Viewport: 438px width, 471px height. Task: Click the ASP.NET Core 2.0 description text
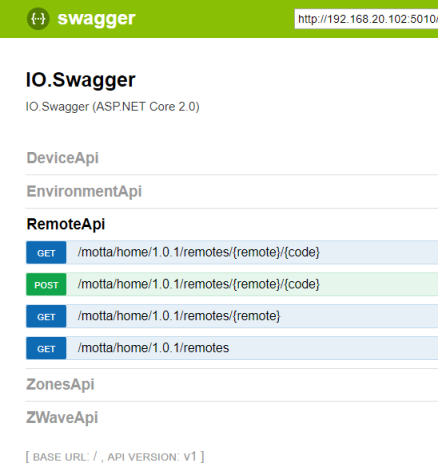tap(113, 107)
